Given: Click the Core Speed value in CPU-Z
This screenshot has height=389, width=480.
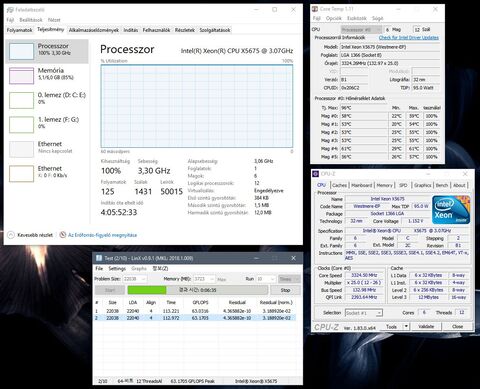Looking at the screenshot, I should 364,275.
